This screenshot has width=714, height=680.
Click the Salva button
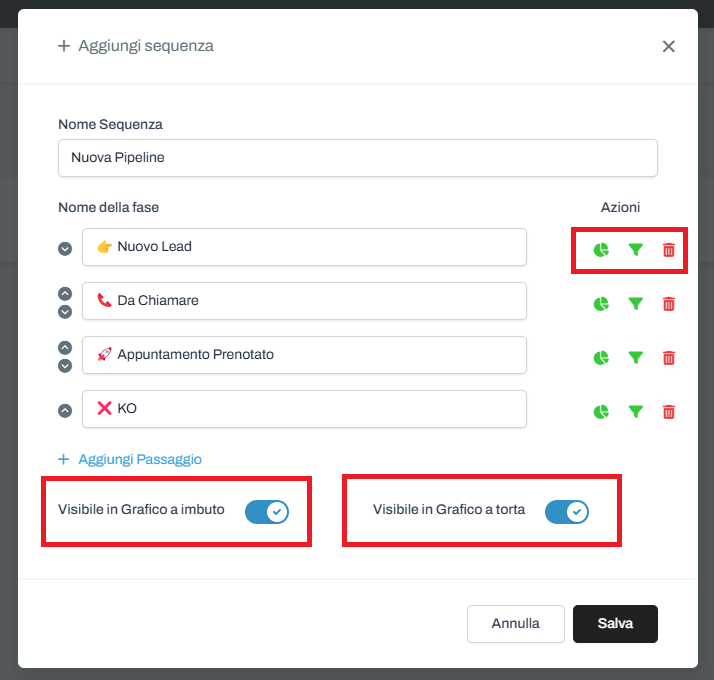pyautogui.click(x=615, y=623)
